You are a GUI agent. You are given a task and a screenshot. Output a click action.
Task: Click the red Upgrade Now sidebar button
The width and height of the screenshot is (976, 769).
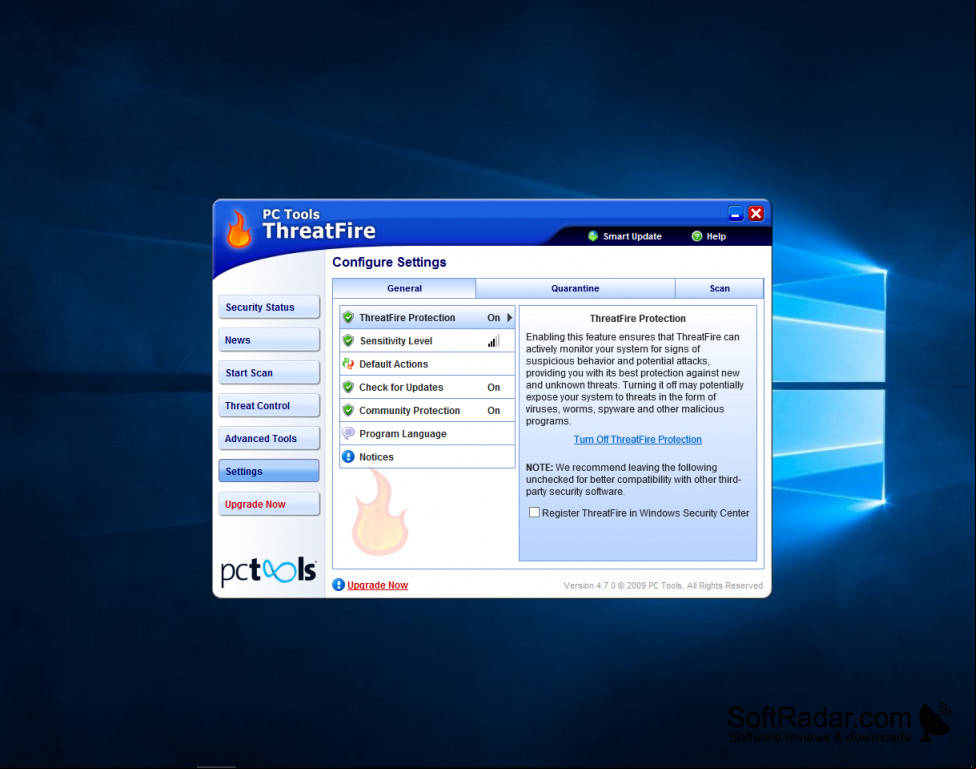pyautogui.click(x=269, y=504)
